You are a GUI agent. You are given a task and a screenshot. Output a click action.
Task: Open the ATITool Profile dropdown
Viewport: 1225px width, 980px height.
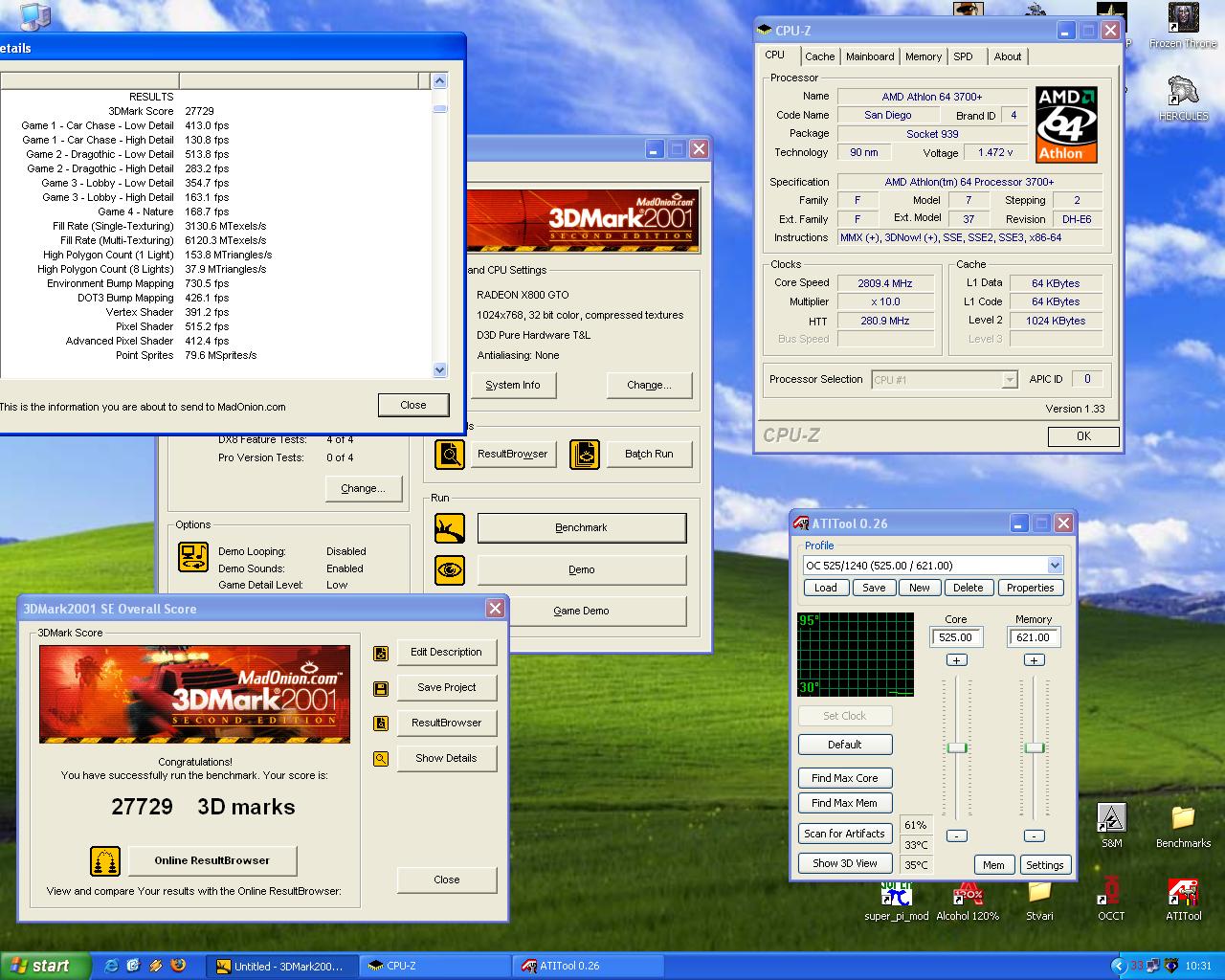click(x=1055, y=566)
